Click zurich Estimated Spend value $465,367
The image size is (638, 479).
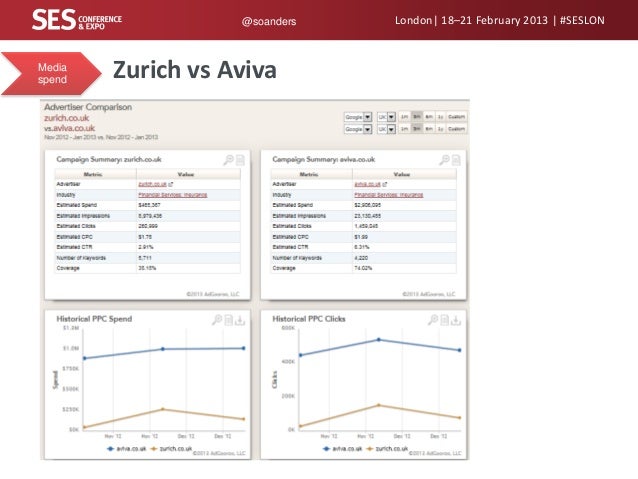[149, 205]
